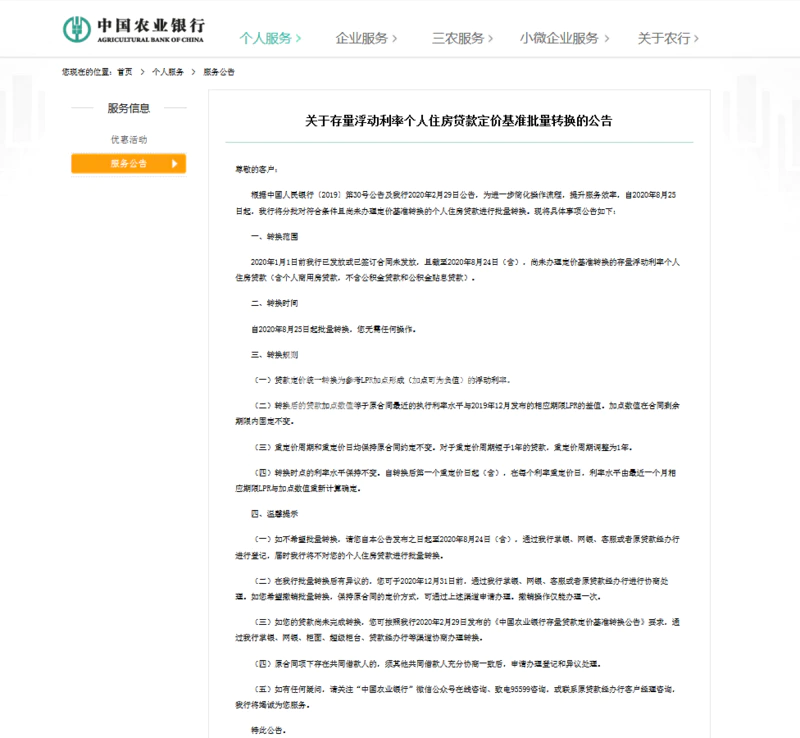
Task: Click the breadcrumb label 您现在的位置
Action: click(x=87, y=72)
